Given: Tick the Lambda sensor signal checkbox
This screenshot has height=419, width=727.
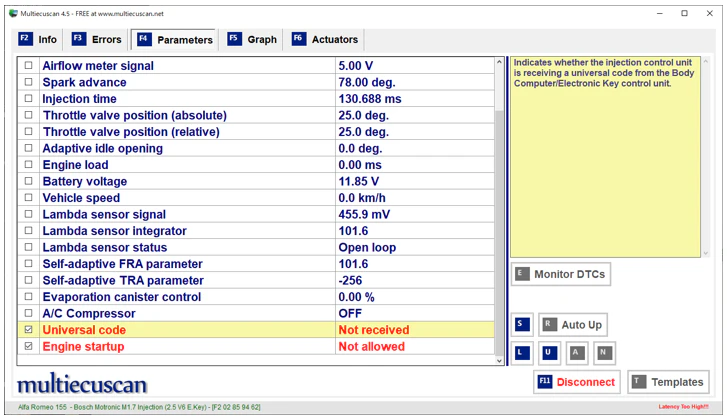Looking at the screenshot, I should pyautogui.click(x=29, y=214).
